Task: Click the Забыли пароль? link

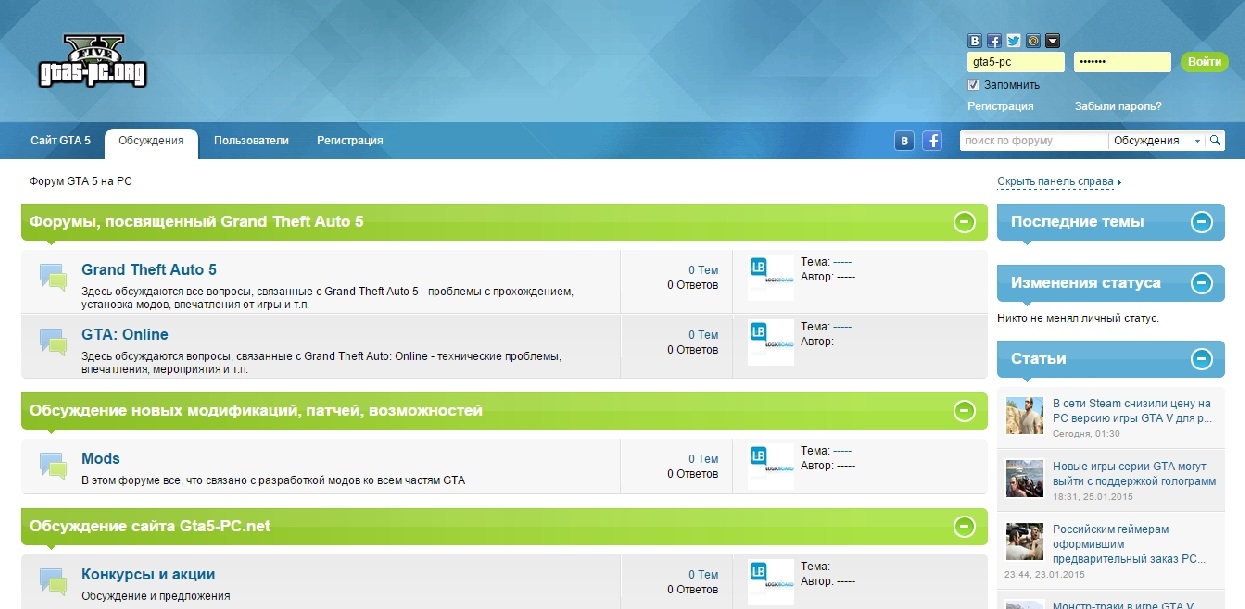Action: tap(1118, 106)
